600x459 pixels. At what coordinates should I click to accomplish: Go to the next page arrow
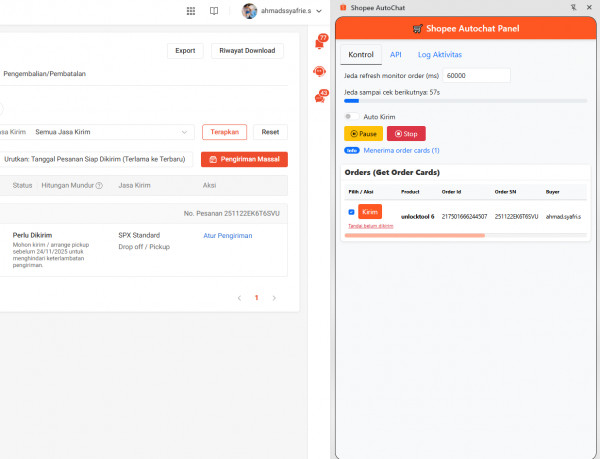pyautogui.click(x=274, y=298)
